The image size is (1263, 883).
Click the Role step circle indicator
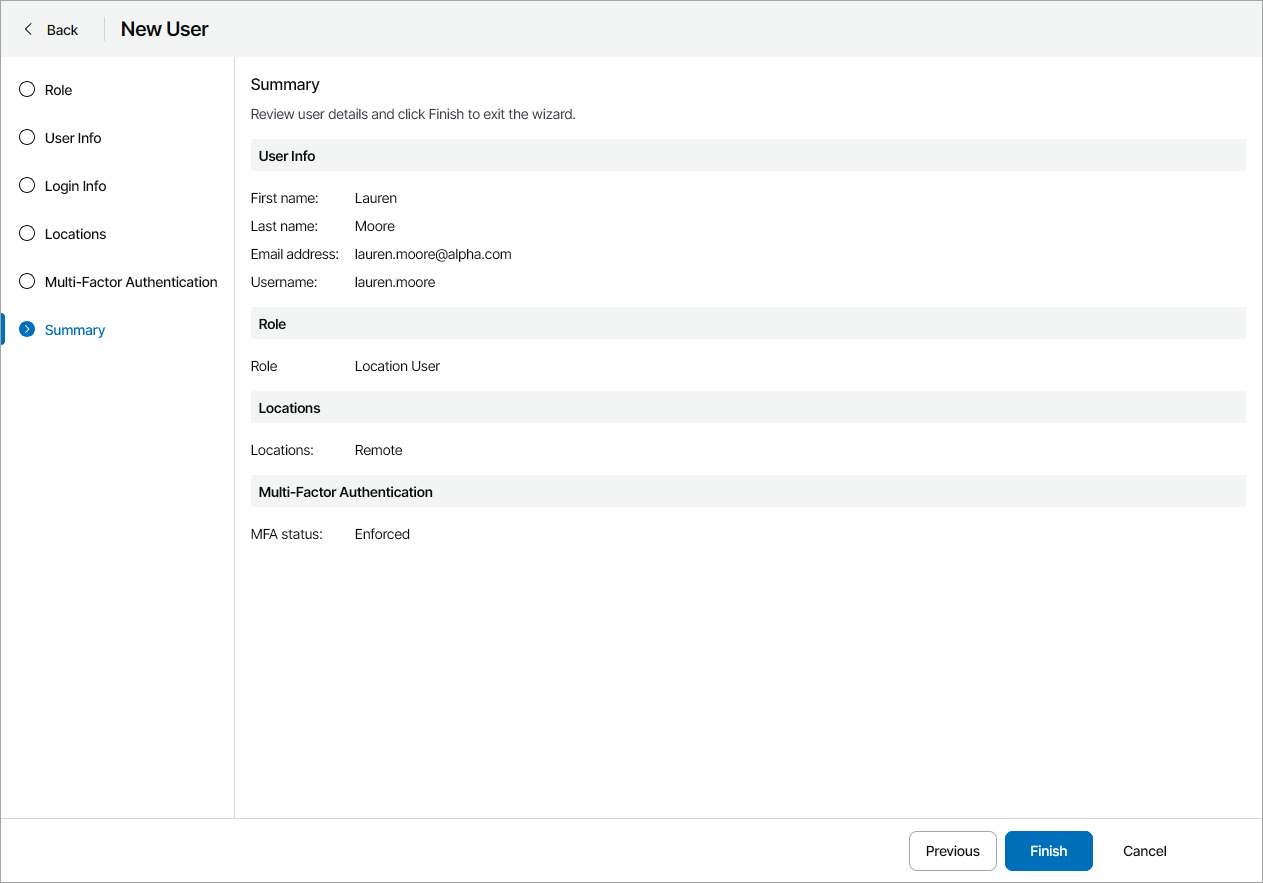pos(26,89)
